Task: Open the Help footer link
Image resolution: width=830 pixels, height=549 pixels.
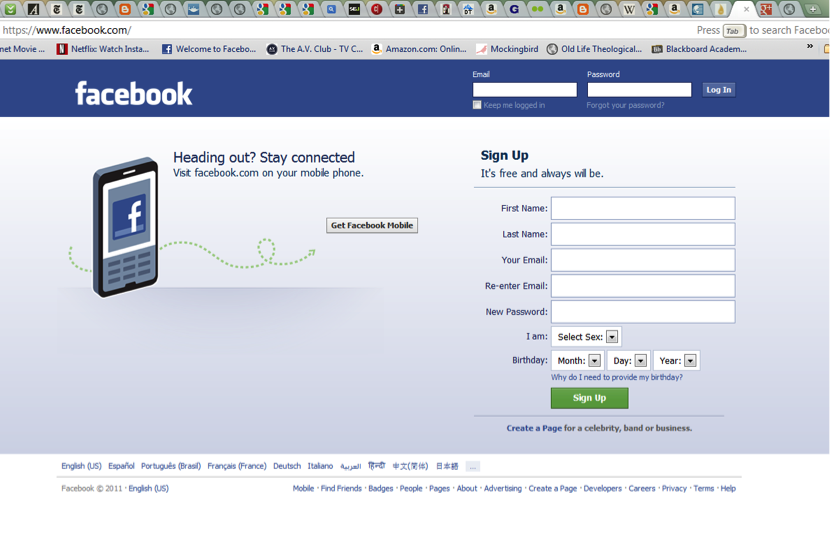Action: click(728, 489)
